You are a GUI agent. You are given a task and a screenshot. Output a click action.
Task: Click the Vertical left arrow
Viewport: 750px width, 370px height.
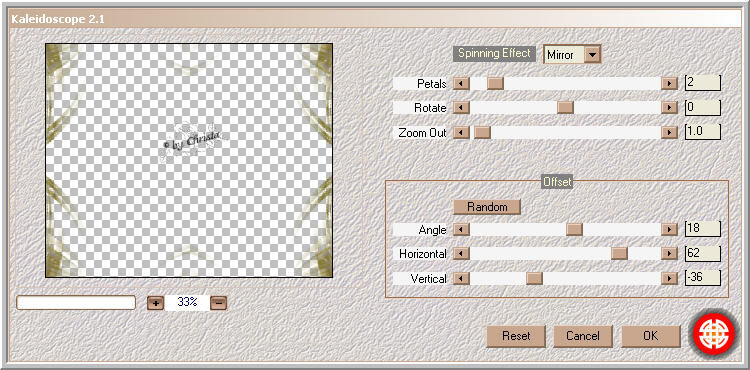[x=461, y=278]
